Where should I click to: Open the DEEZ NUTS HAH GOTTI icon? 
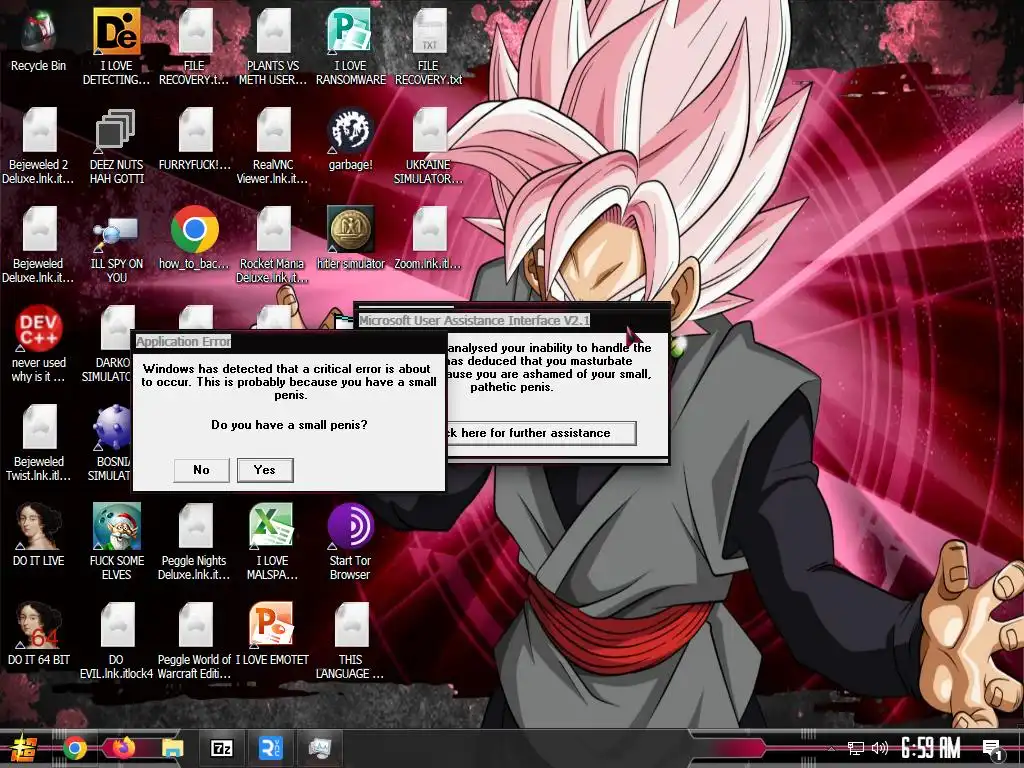pyautogui.click(x=116, y=146)
